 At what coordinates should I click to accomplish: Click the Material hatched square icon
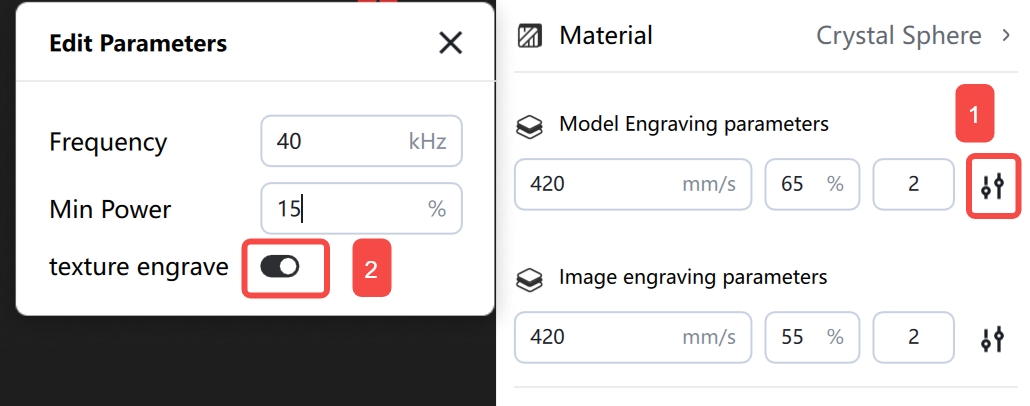pos(529,36)
